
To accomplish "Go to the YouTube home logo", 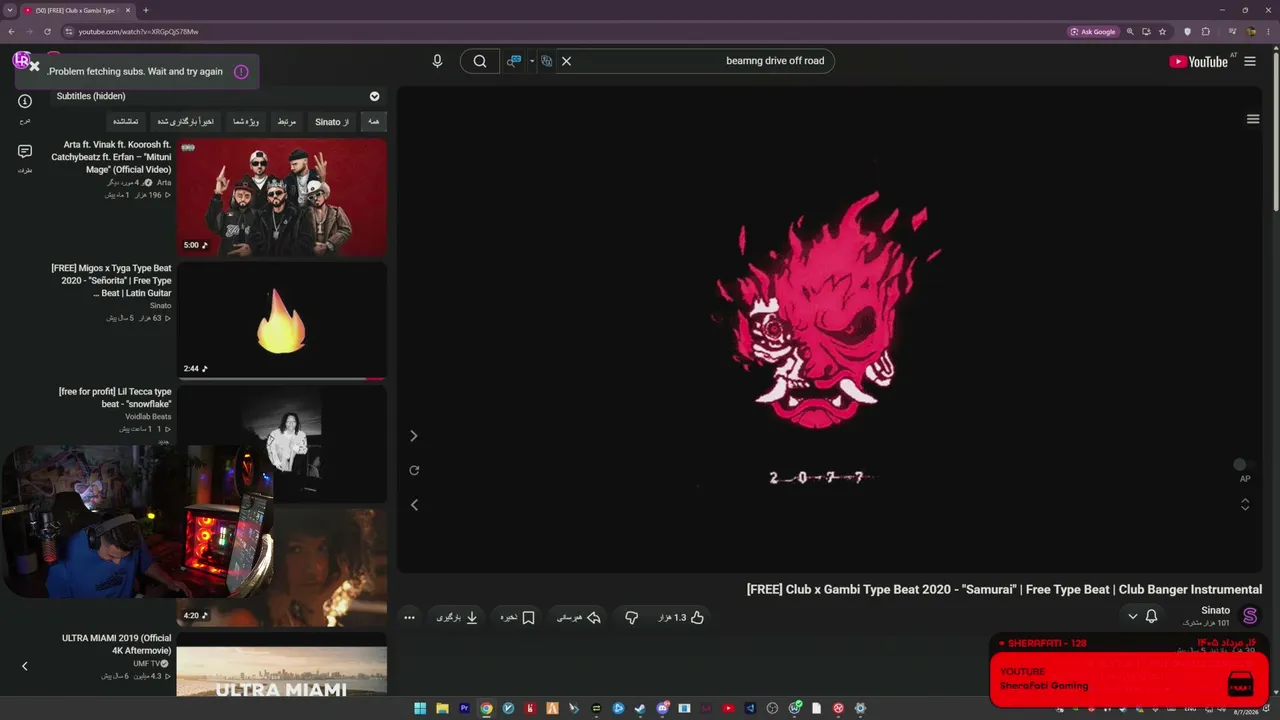I will coord(1198,61).
